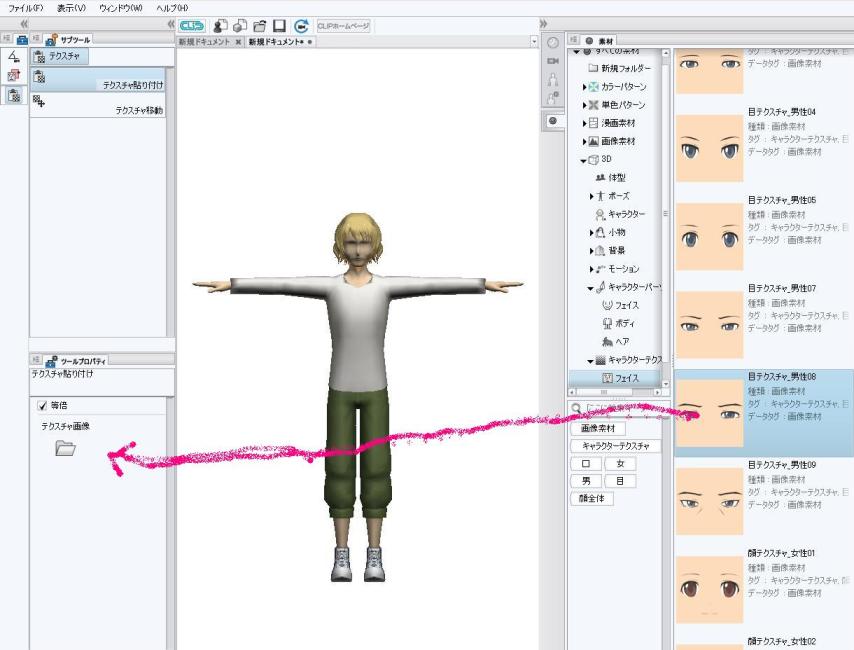Select the フェイス item under キャラクターテクスチャ
Screen dimensions: 854x650
click(x=619, y=378)
